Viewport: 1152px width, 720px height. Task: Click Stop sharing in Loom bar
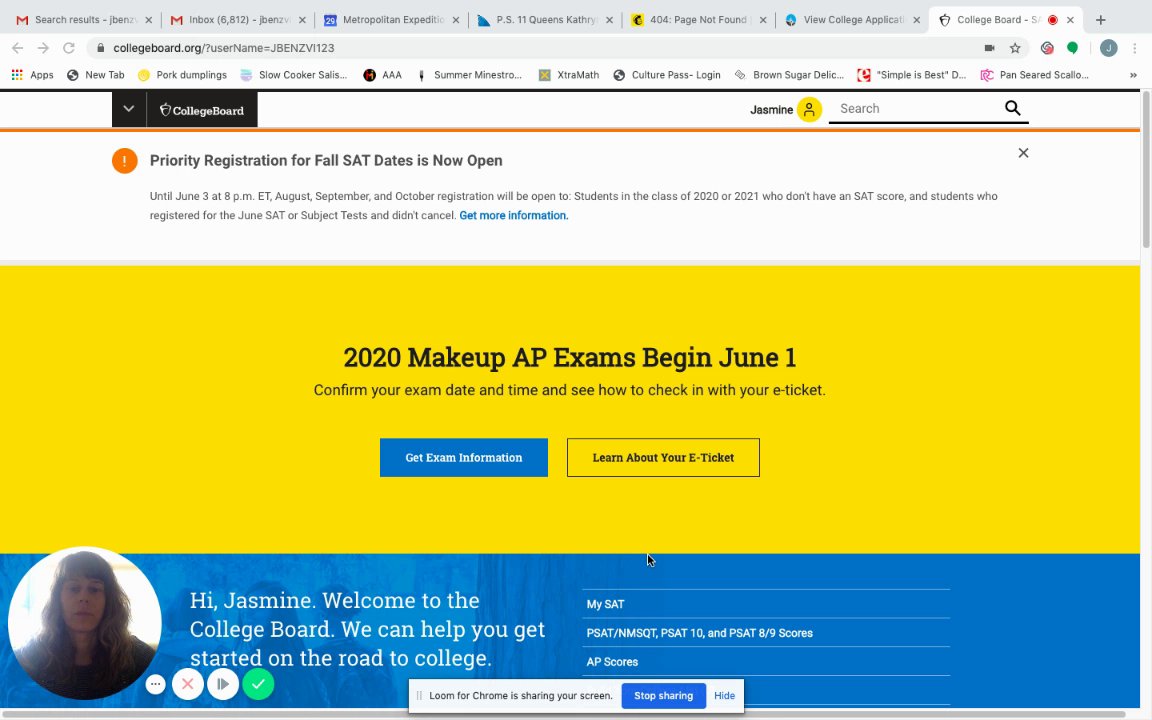pos(663,696)
